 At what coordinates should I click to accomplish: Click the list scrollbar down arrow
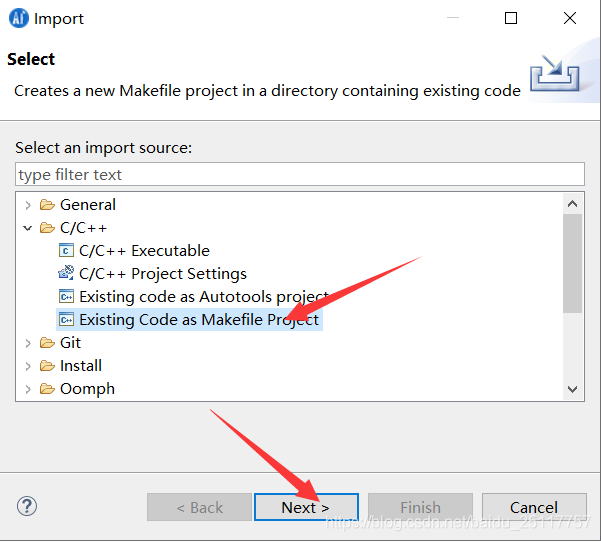573,389
